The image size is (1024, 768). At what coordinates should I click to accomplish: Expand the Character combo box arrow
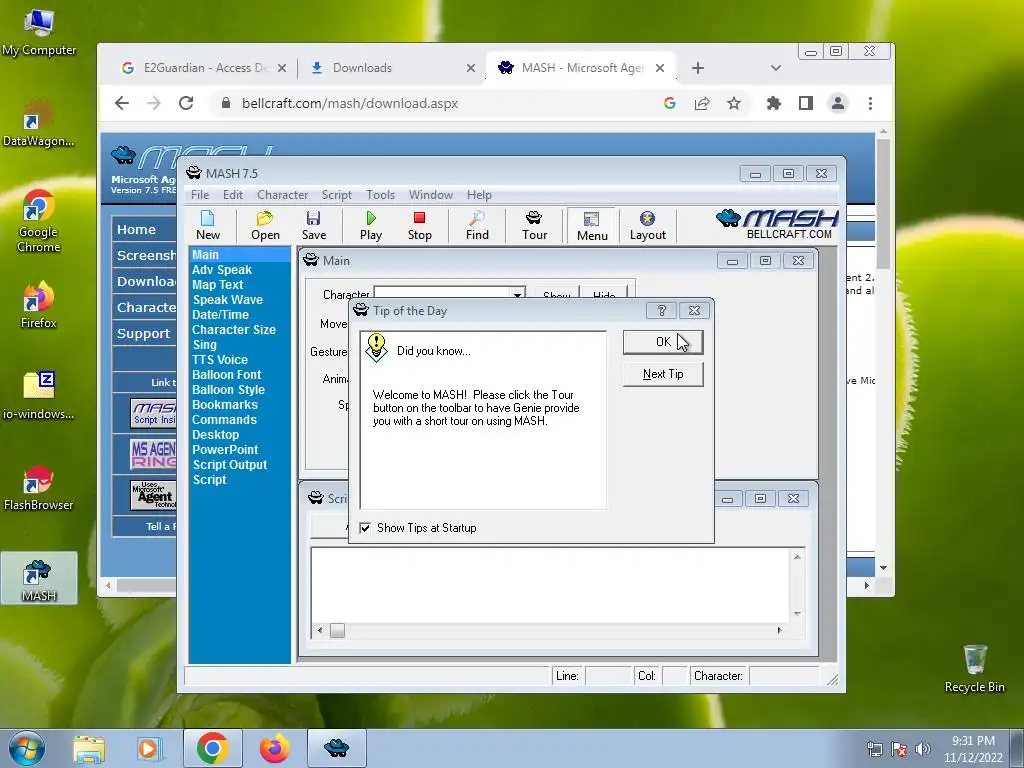click(517, 293)
